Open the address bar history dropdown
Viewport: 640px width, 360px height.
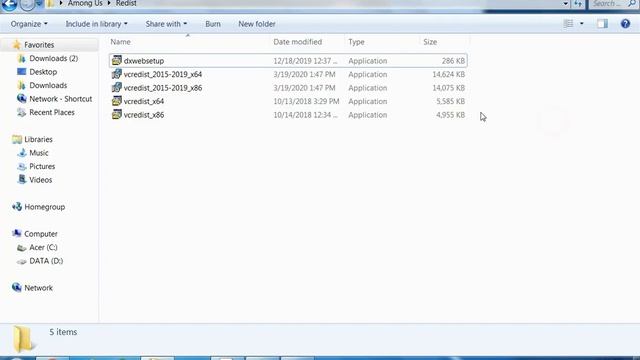(x=565, y=3)
